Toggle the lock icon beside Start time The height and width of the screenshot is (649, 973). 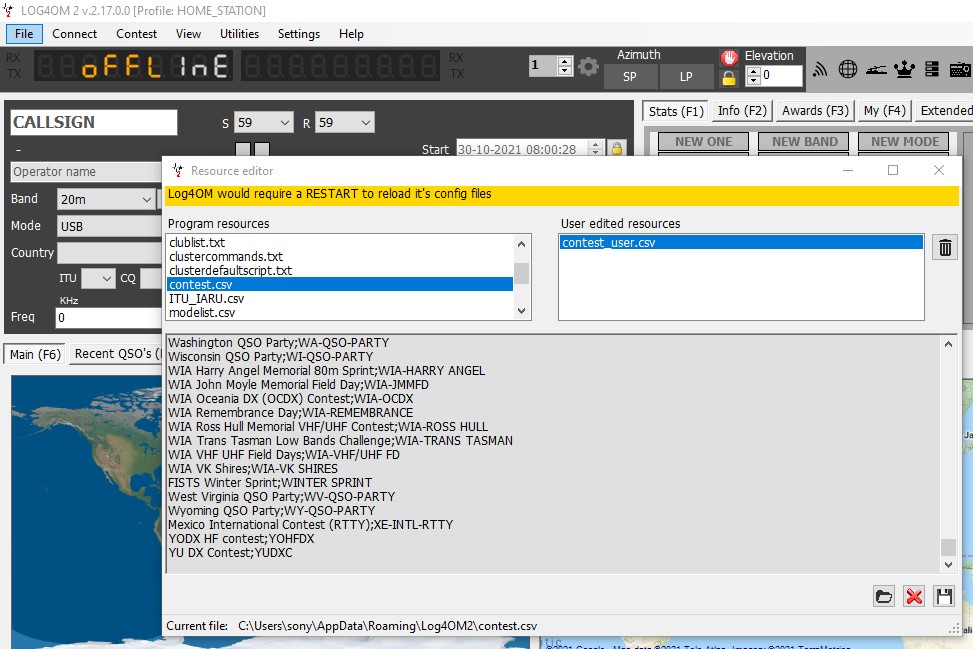pos(617,148)
